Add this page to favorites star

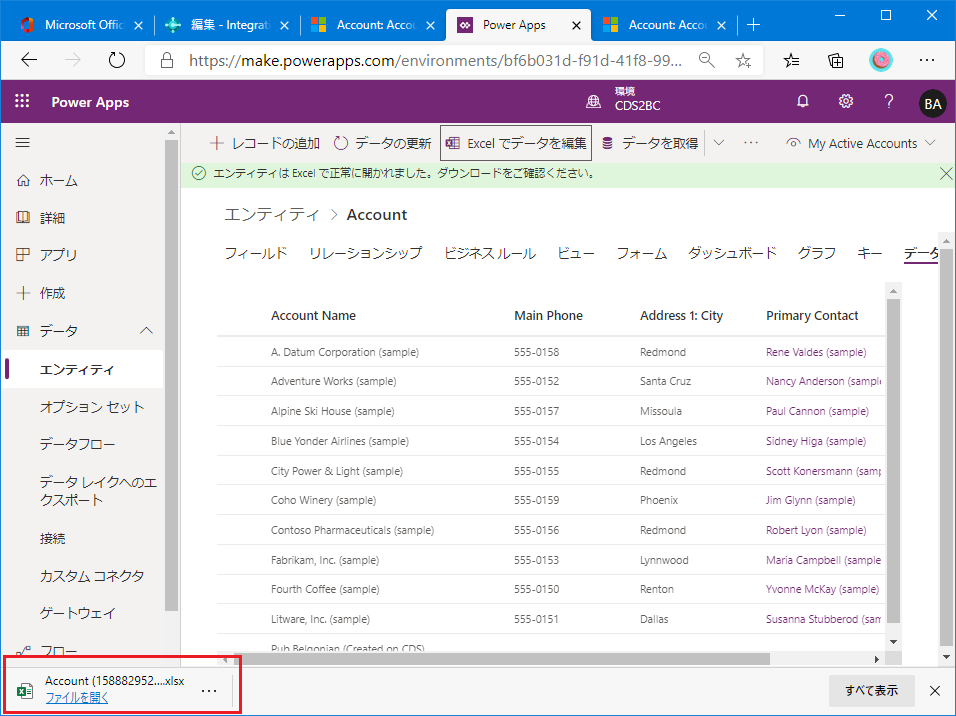pyautogui.click(x=743, y=60)
